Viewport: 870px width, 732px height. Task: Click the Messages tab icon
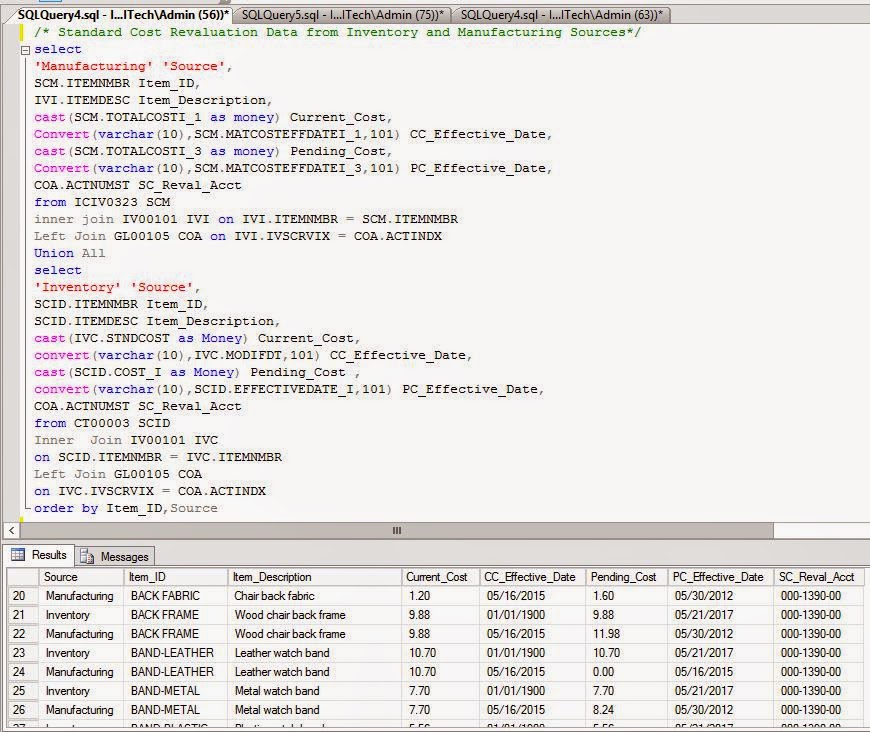click(x=87, y=556)
